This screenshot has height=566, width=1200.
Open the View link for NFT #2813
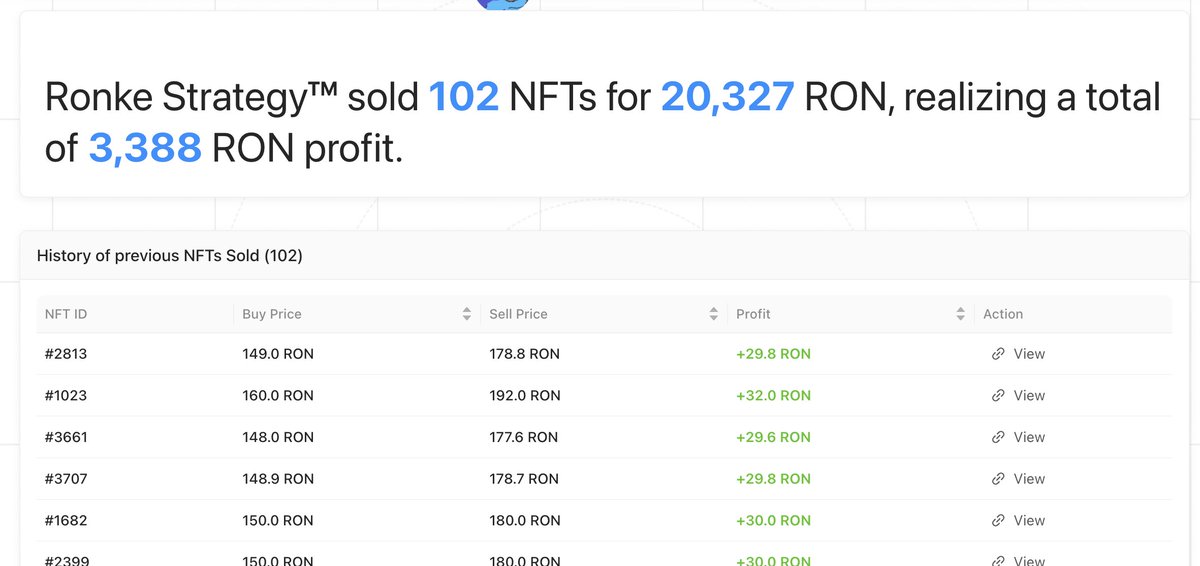pyautogui.click(x=1018, y=354)
